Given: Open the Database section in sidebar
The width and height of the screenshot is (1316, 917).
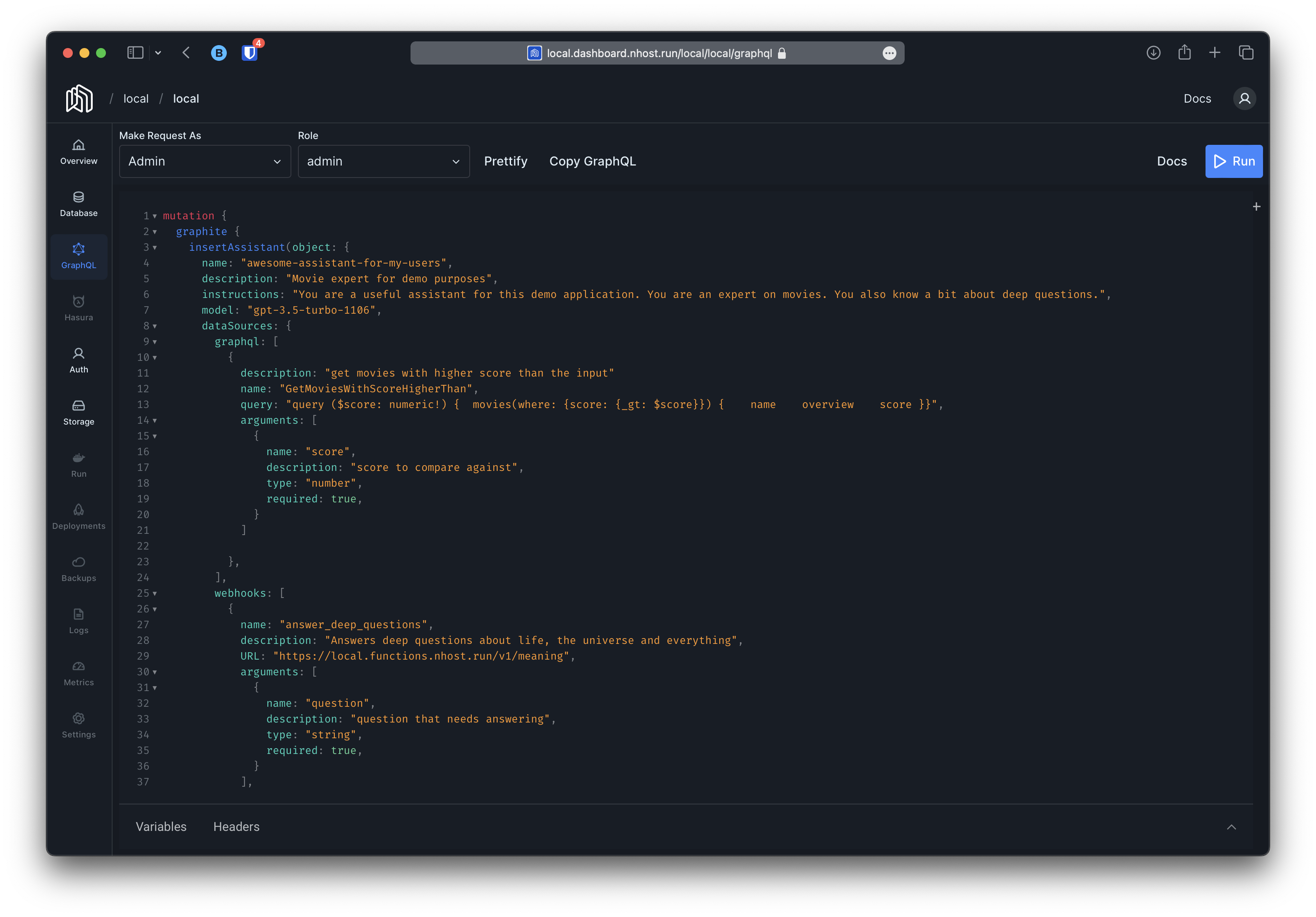Looking at the screenshot, I should coord(79,204).
